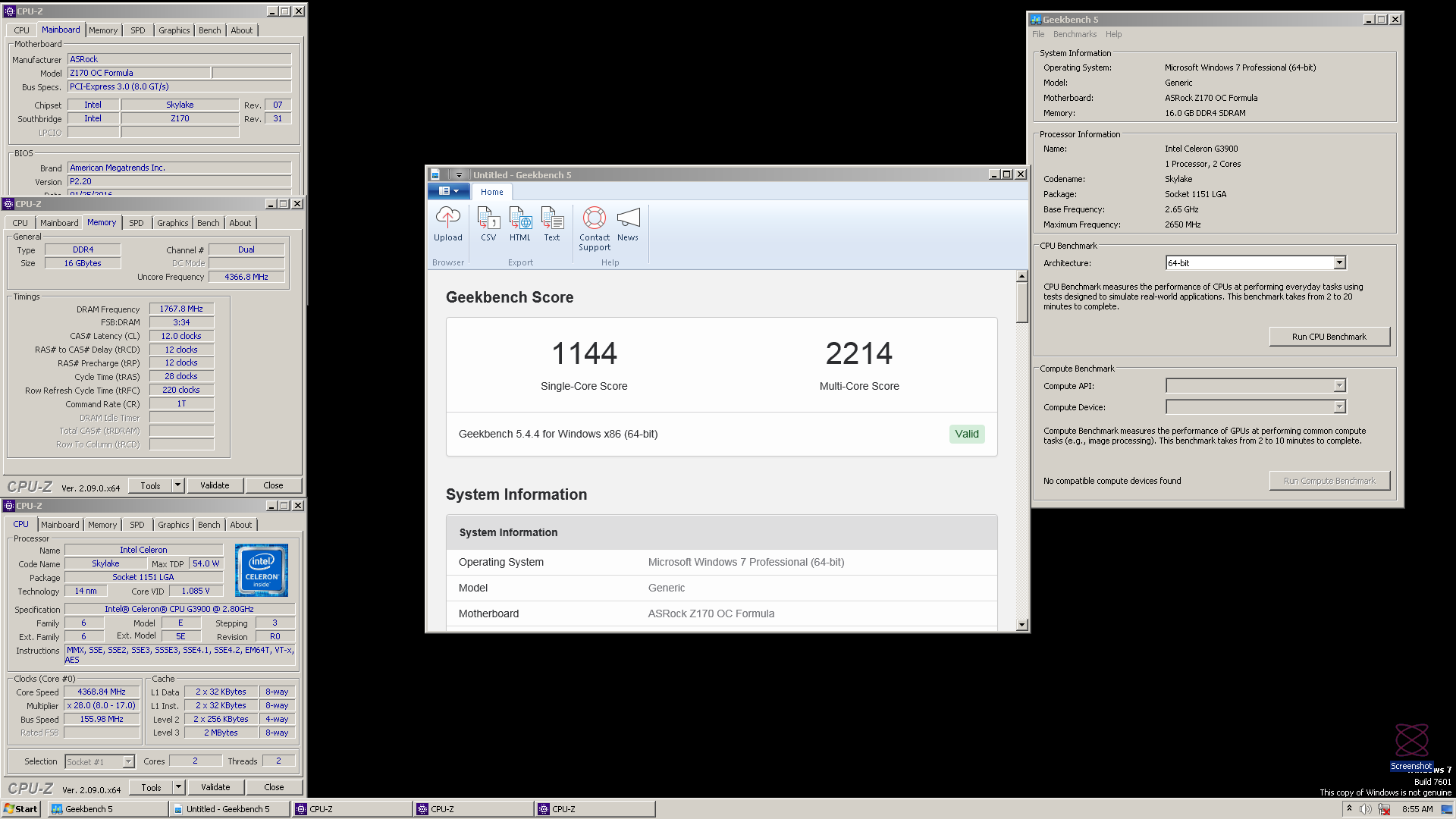The image size is (1456, 819).
Task: Open the Windows Start button
Action: [x=21, y=809]
